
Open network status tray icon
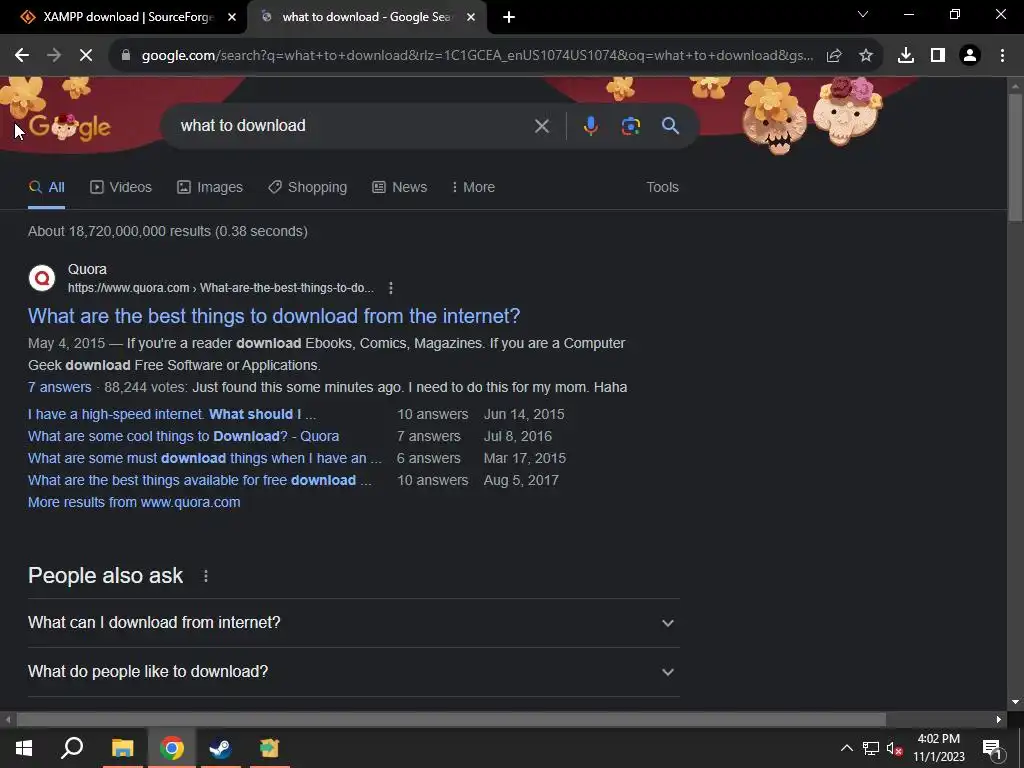[871, 748]
